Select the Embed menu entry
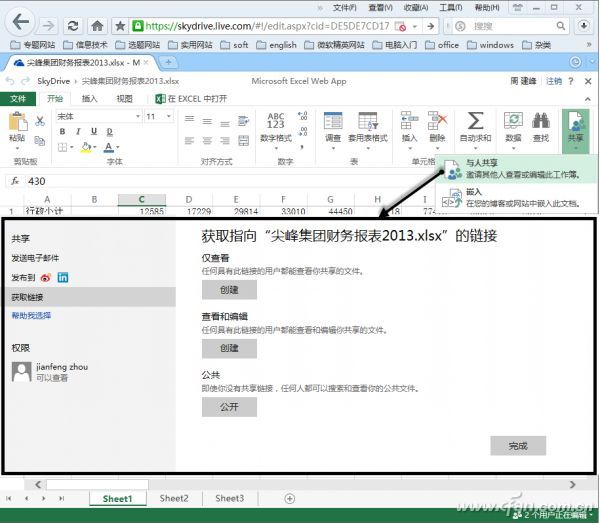The width and height of the screenshot is (600, 523). point(517,197)
